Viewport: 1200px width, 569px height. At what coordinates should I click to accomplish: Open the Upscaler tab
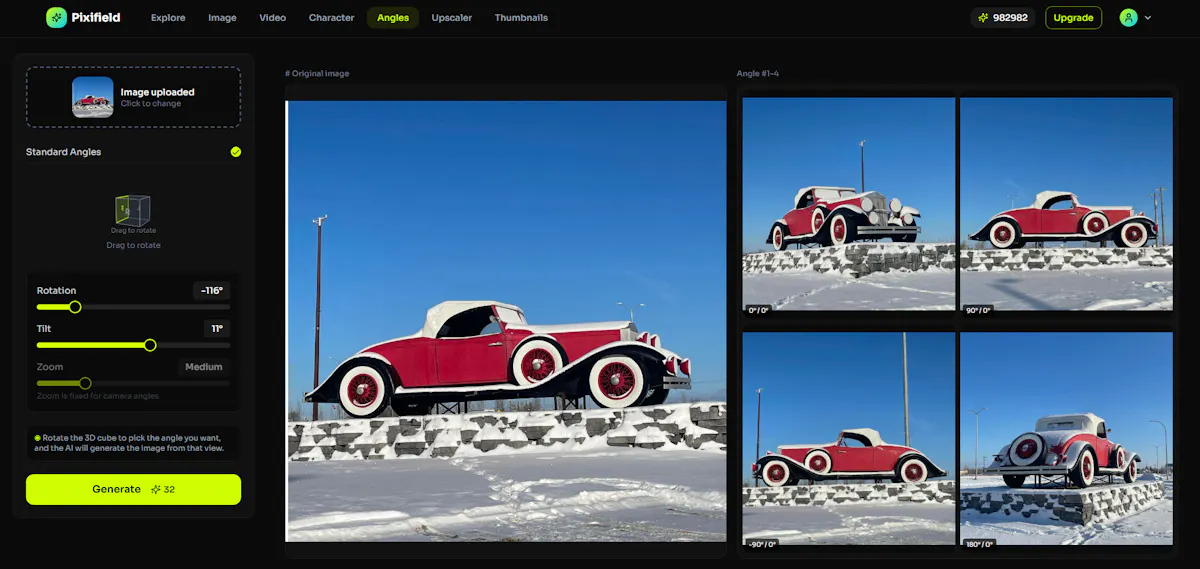point(452,18)
